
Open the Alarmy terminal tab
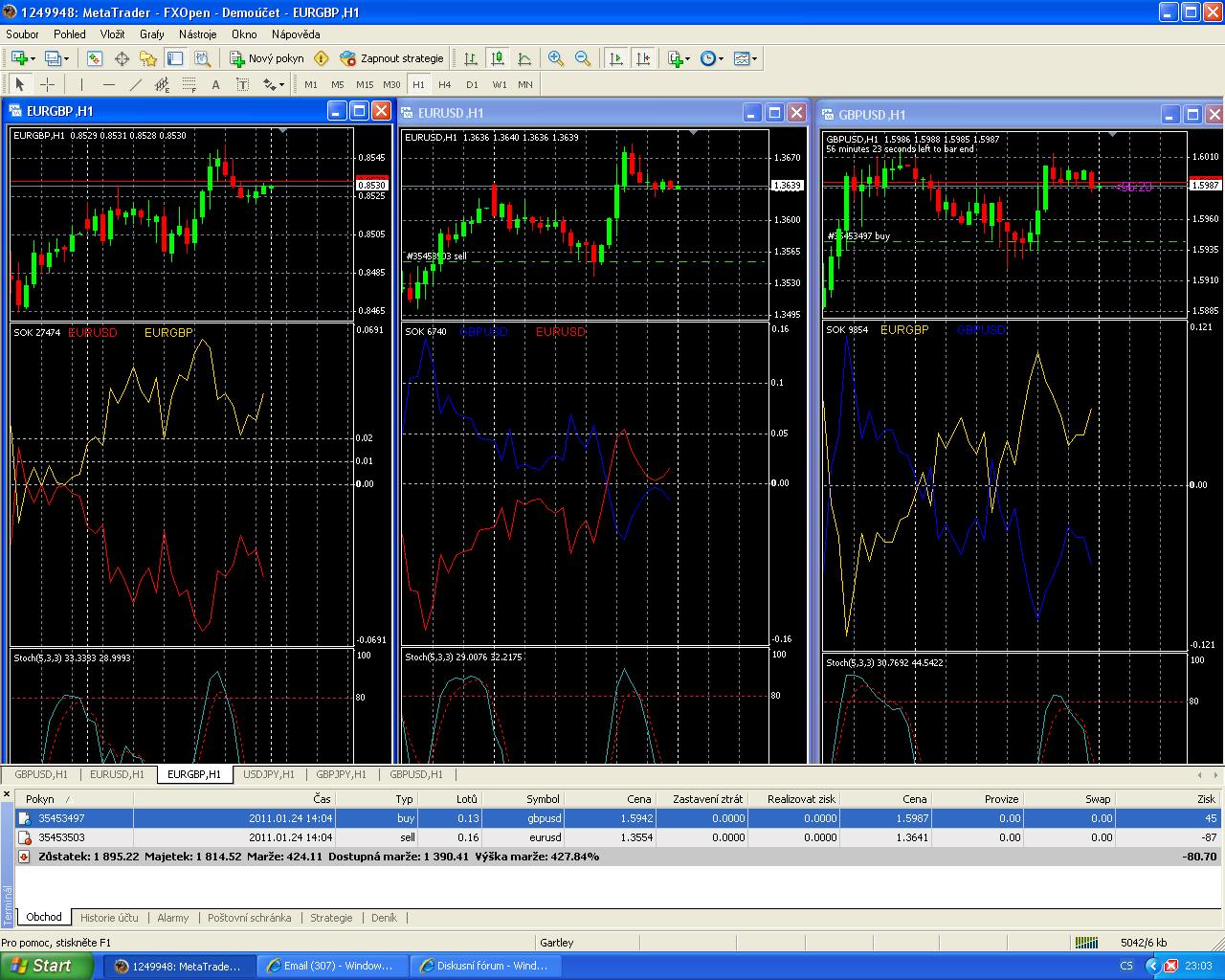(x=173, y=917)
